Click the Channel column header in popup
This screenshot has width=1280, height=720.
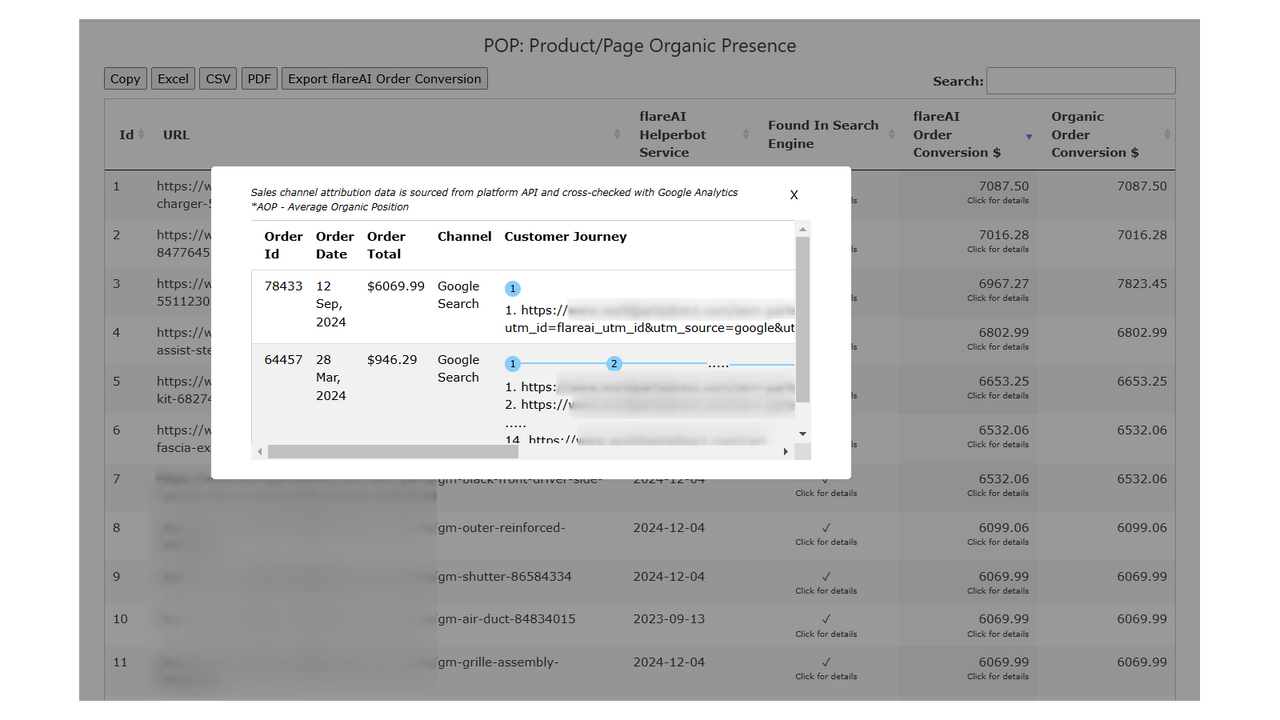pos(465,237)
